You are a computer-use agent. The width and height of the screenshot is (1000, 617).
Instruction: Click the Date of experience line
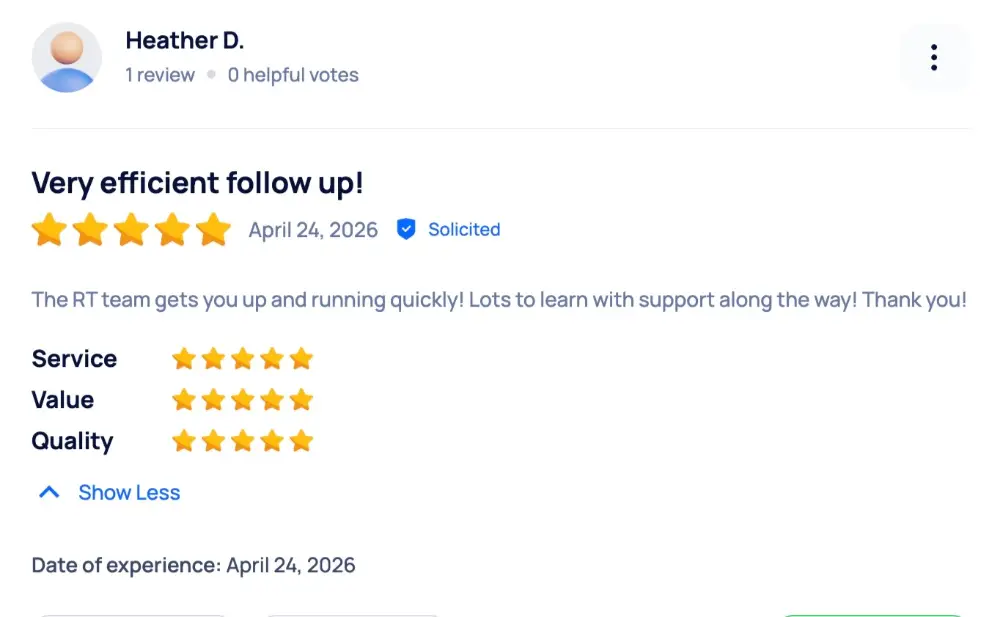click(x=193, y=565)
